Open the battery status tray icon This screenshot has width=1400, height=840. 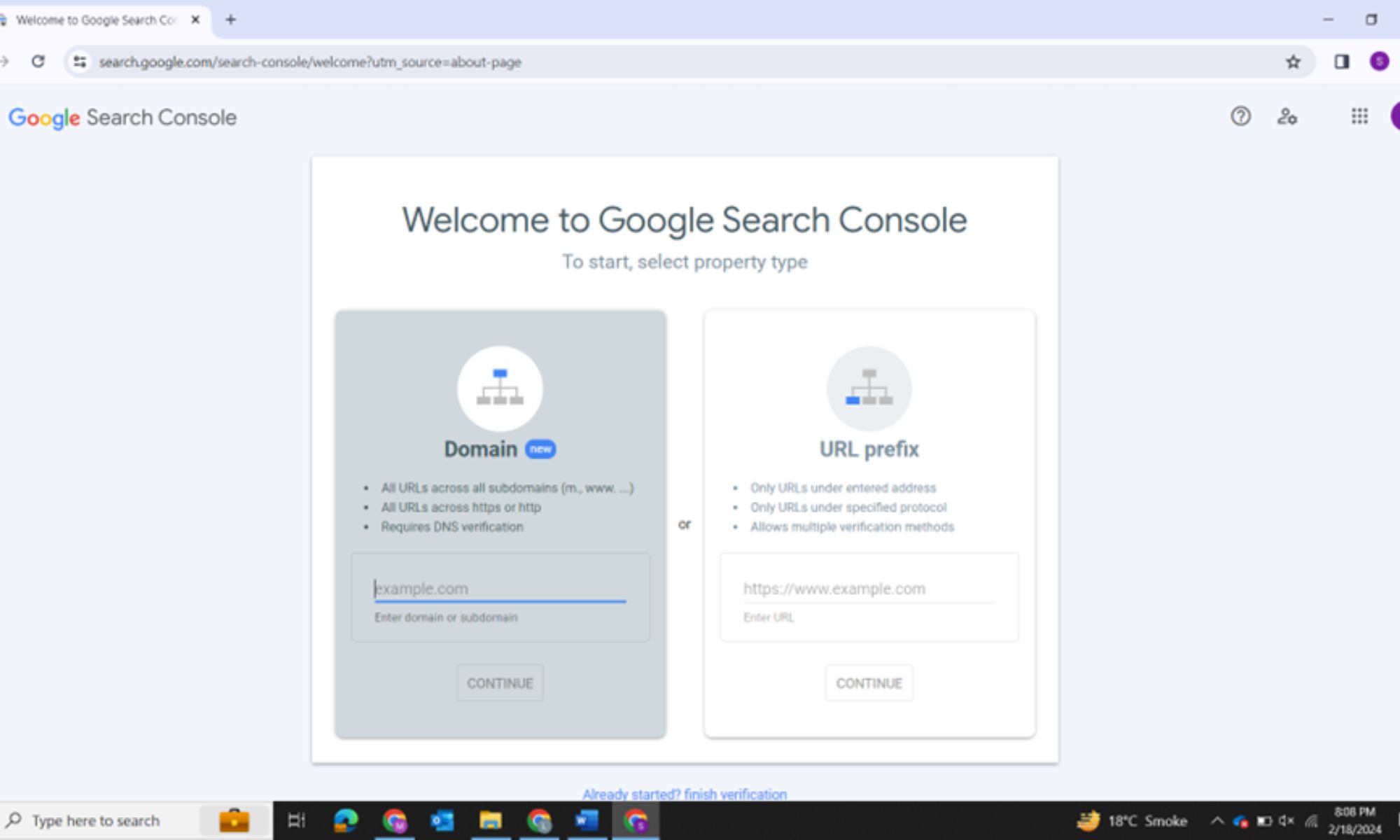click(x=1264, y=820)
